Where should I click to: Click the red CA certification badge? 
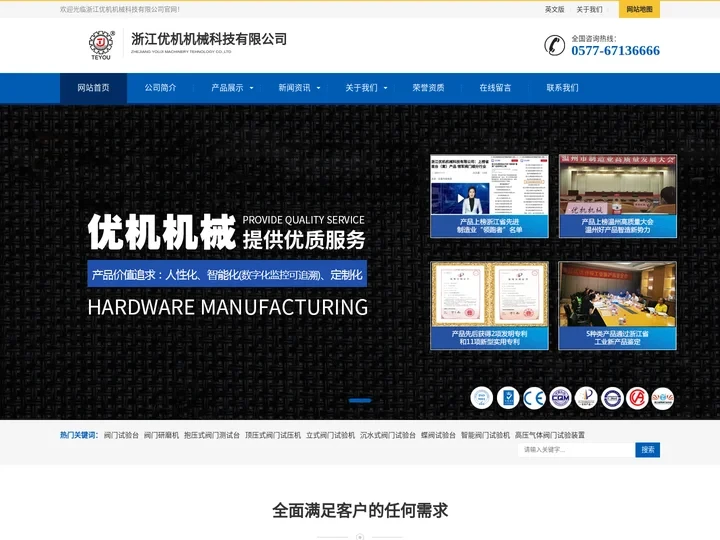point(637,398)
